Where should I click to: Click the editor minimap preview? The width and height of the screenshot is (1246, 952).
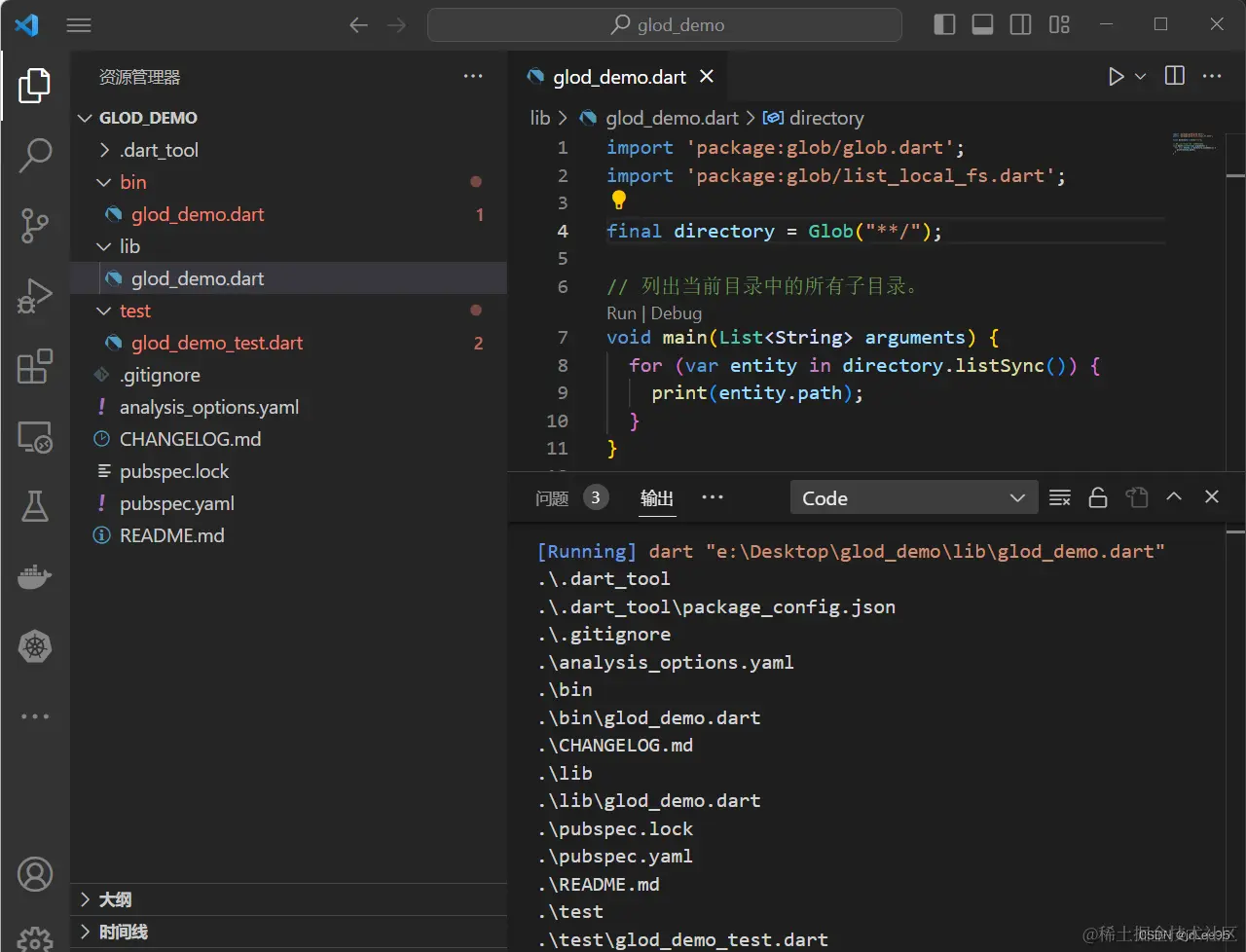pyautogui.click(x=1194, y=142)
